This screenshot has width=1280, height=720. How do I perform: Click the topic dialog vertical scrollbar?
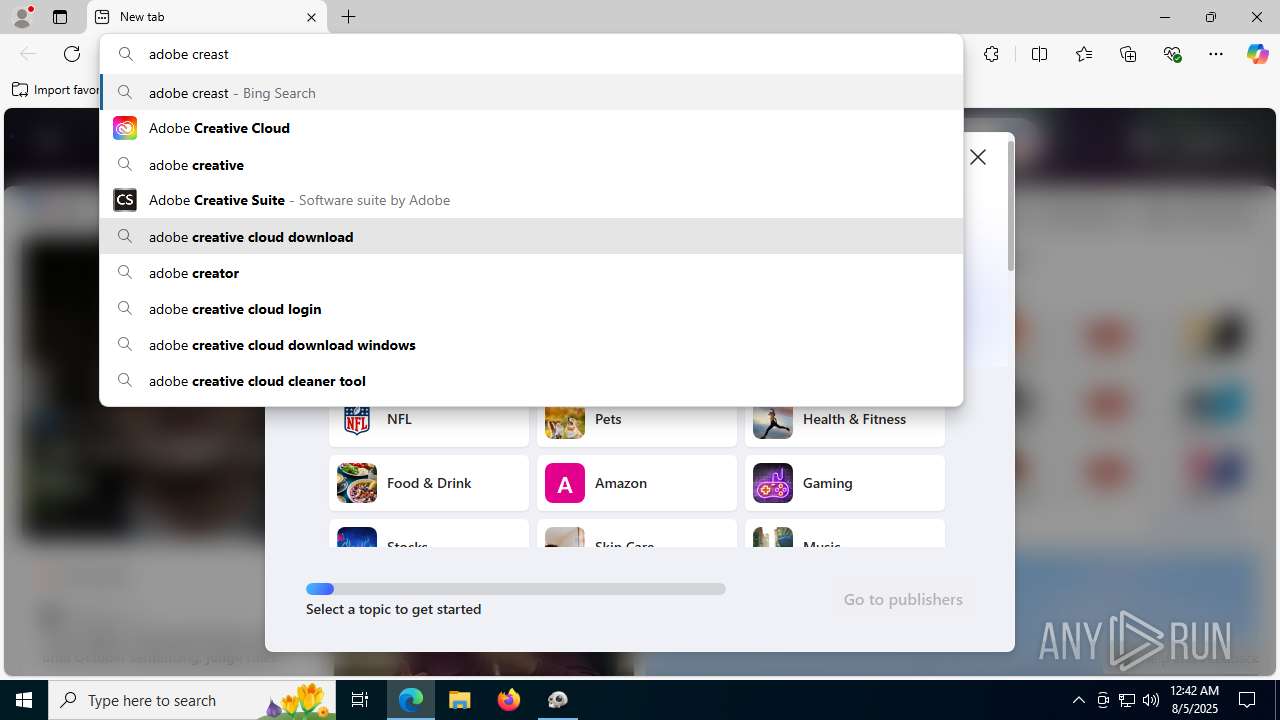point(1010,205)
